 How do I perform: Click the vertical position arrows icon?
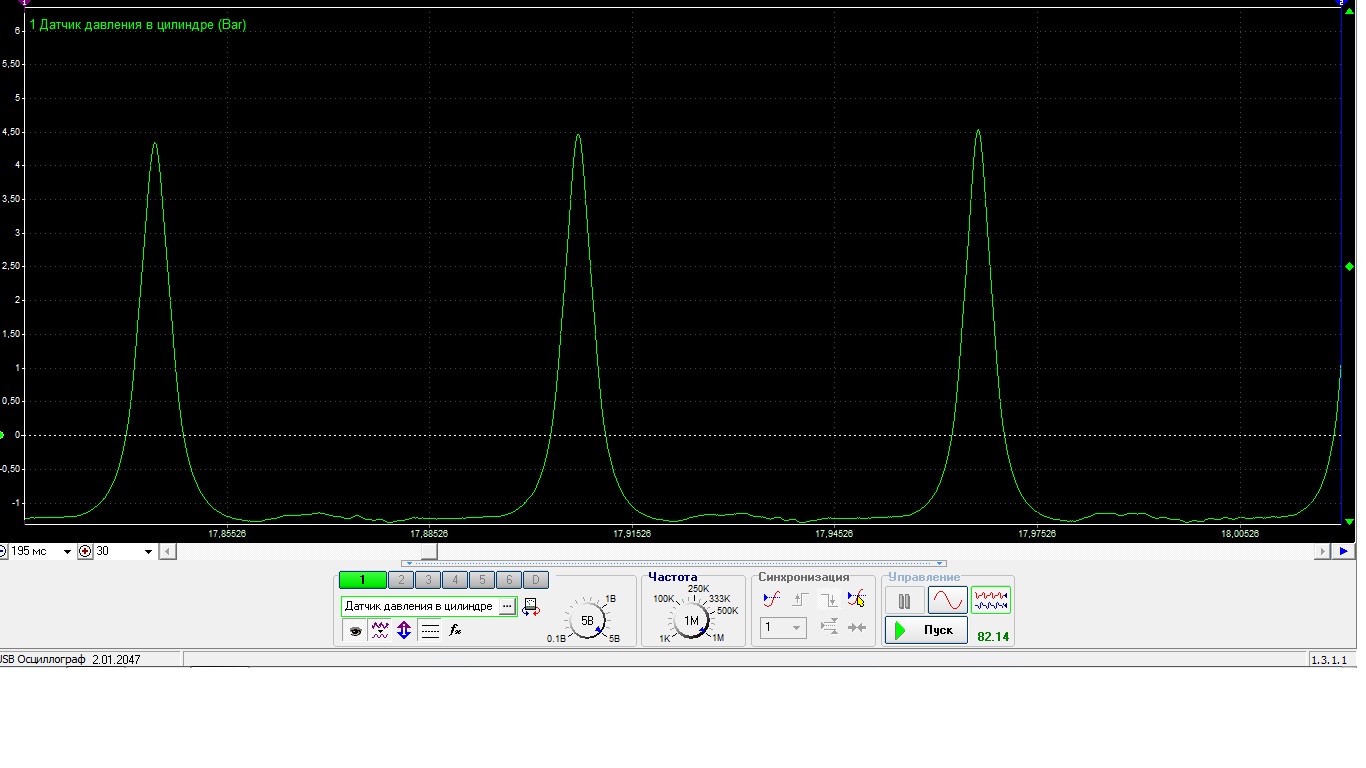point(404,631)
